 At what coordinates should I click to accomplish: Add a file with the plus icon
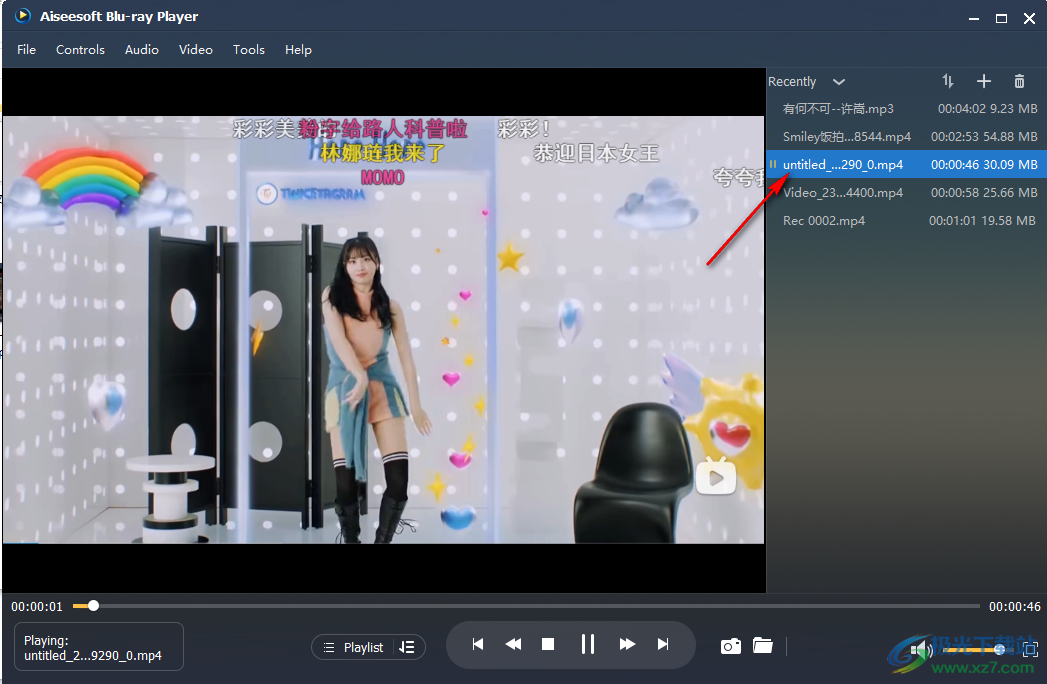tap(983, 81)
